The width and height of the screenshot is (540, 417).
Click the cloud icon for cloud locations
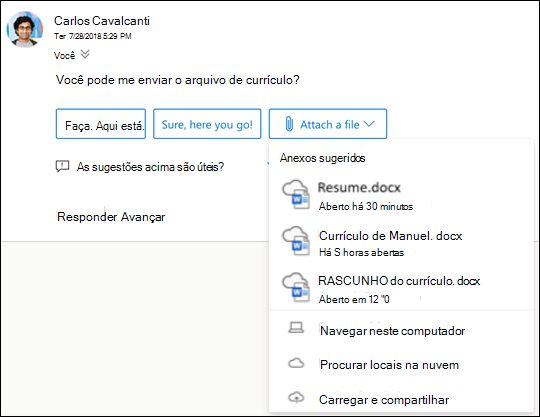(x=296, y=363)
